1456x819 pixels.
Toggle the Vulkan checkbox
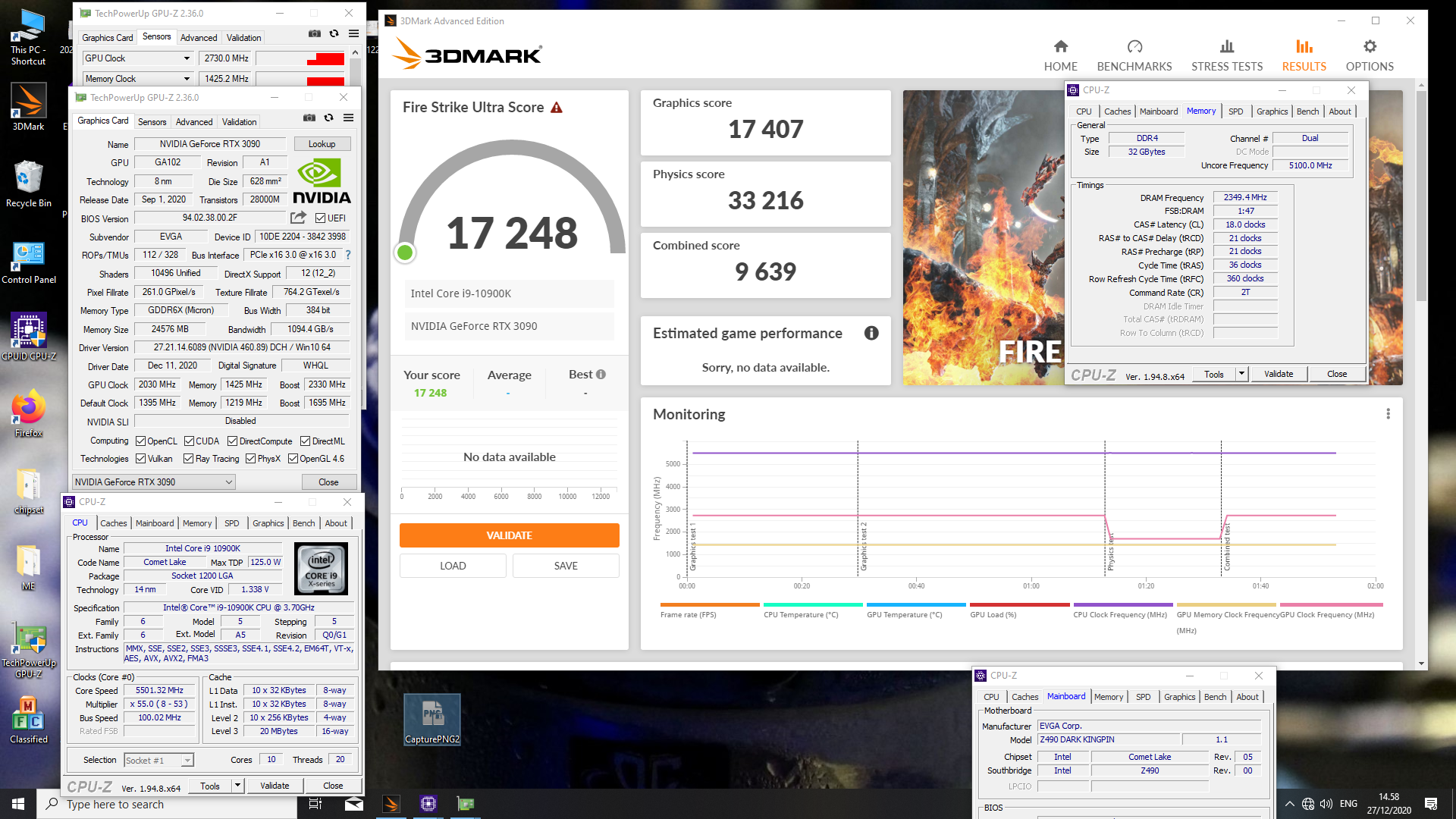(140, 459)
